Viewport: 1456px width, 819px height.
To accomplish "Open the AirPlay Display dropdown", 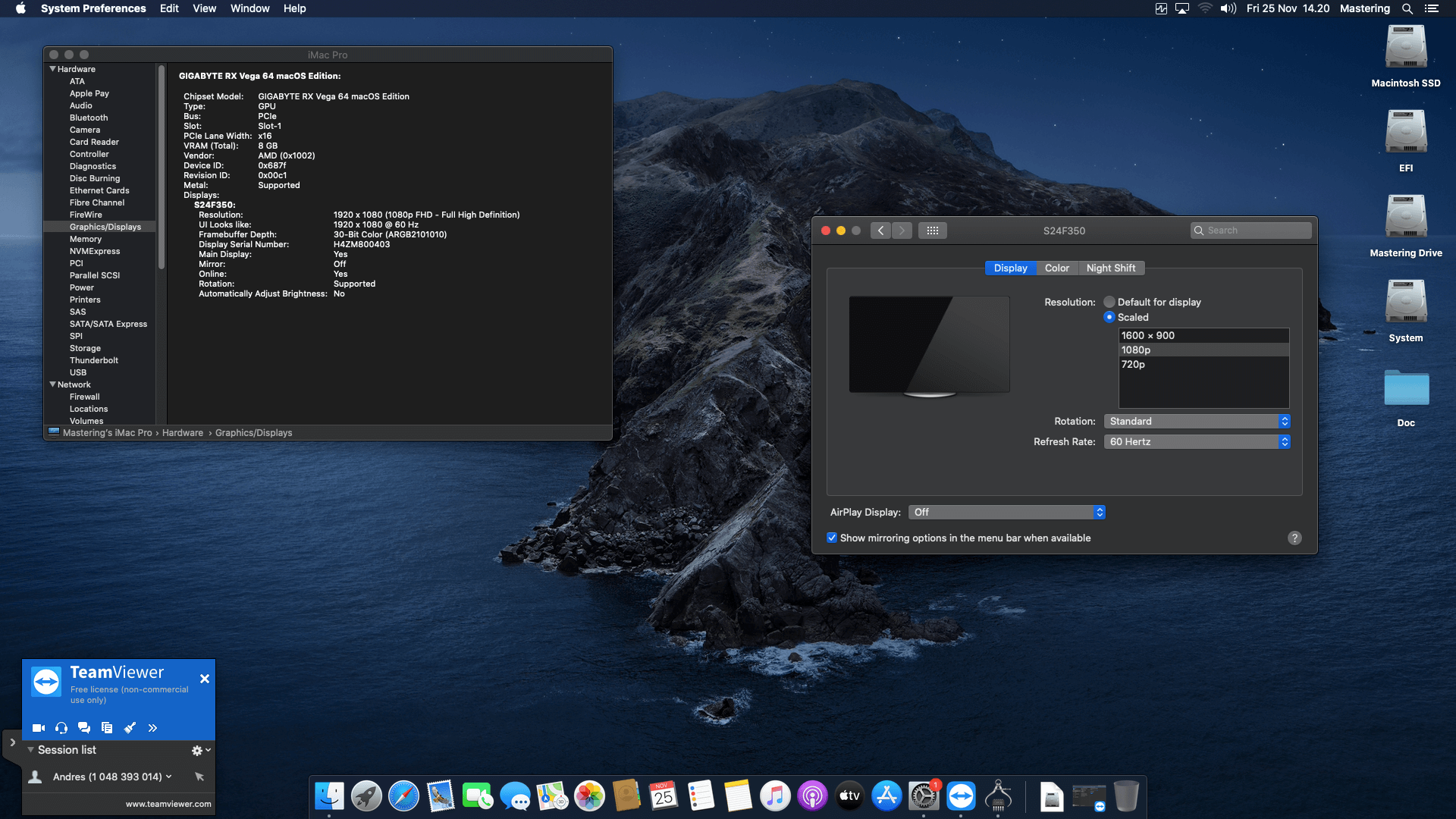I will click(x=1006, y=513).
